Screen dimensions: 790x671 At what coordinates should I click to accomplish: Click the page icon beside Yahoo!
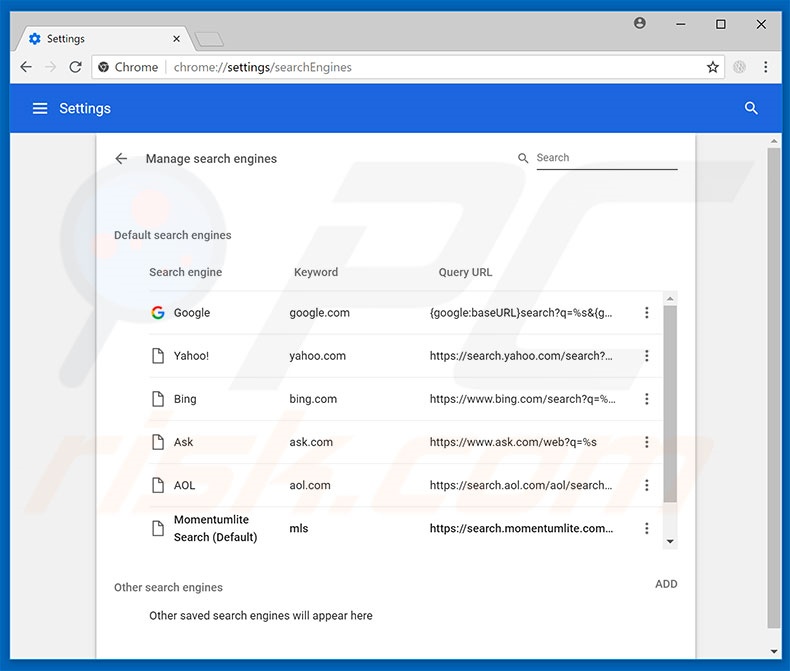pos(158,356)
